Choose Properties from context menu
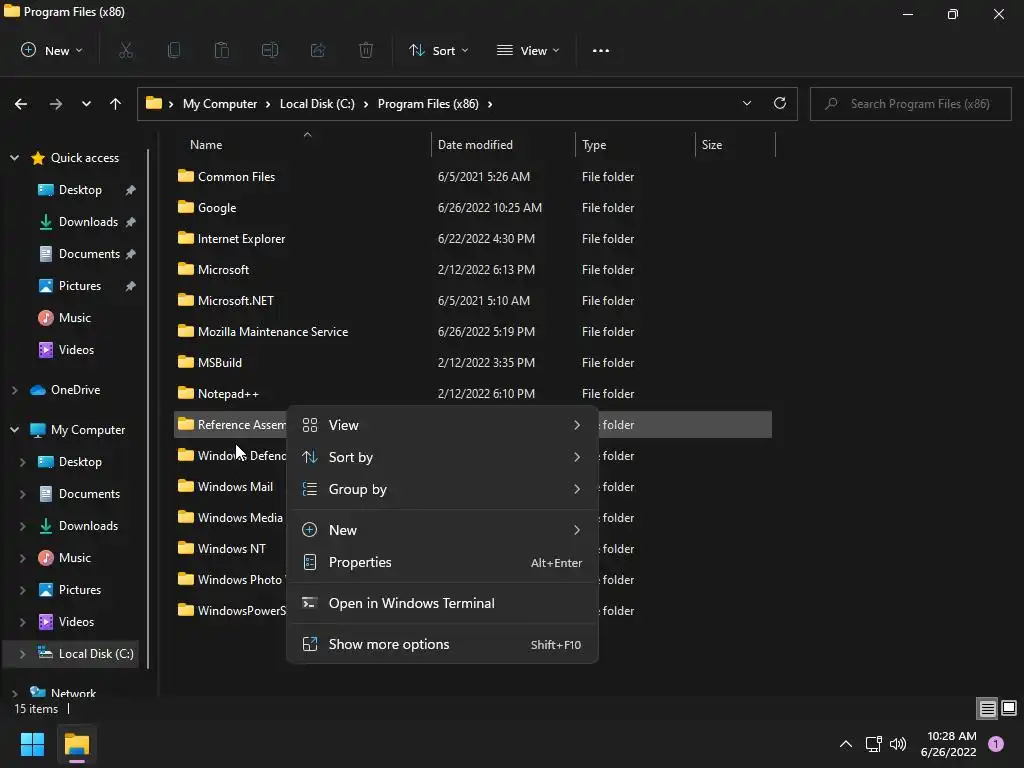Image resolution: width=1024 pixels, height=768 pixels. coord(442,562)
